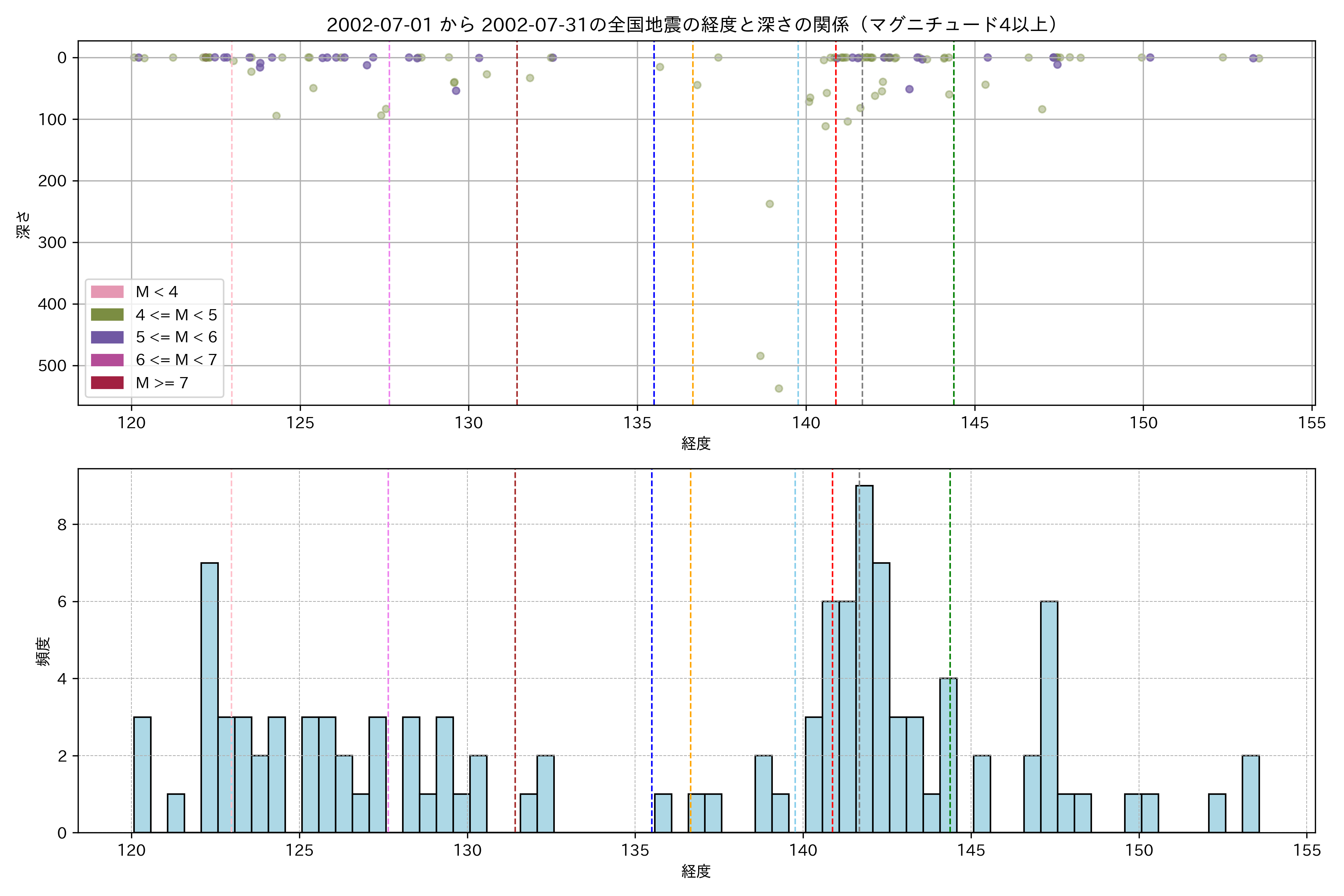Click the deepest scatter point near depth 540
The height and width of the screenshot is (896, 1344).
778,389
